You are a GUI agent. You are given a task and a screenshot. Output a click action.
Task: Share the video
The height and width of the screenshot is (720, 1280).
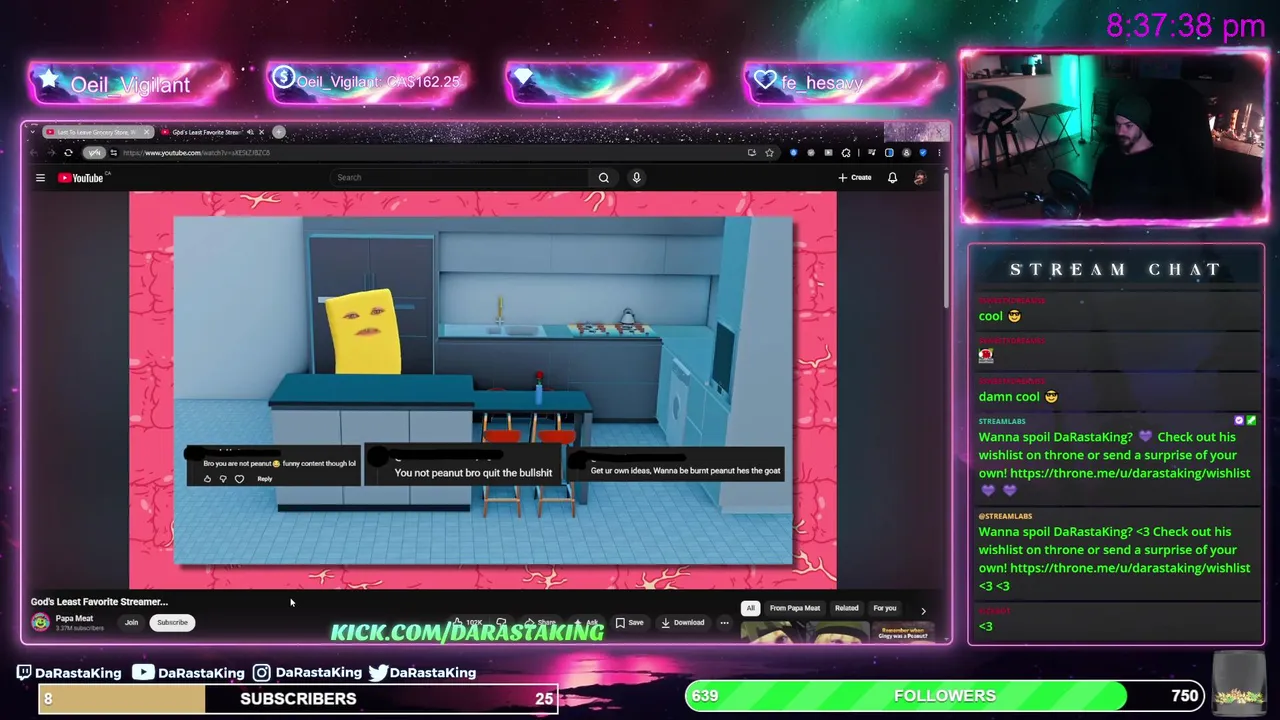(540, 622)
